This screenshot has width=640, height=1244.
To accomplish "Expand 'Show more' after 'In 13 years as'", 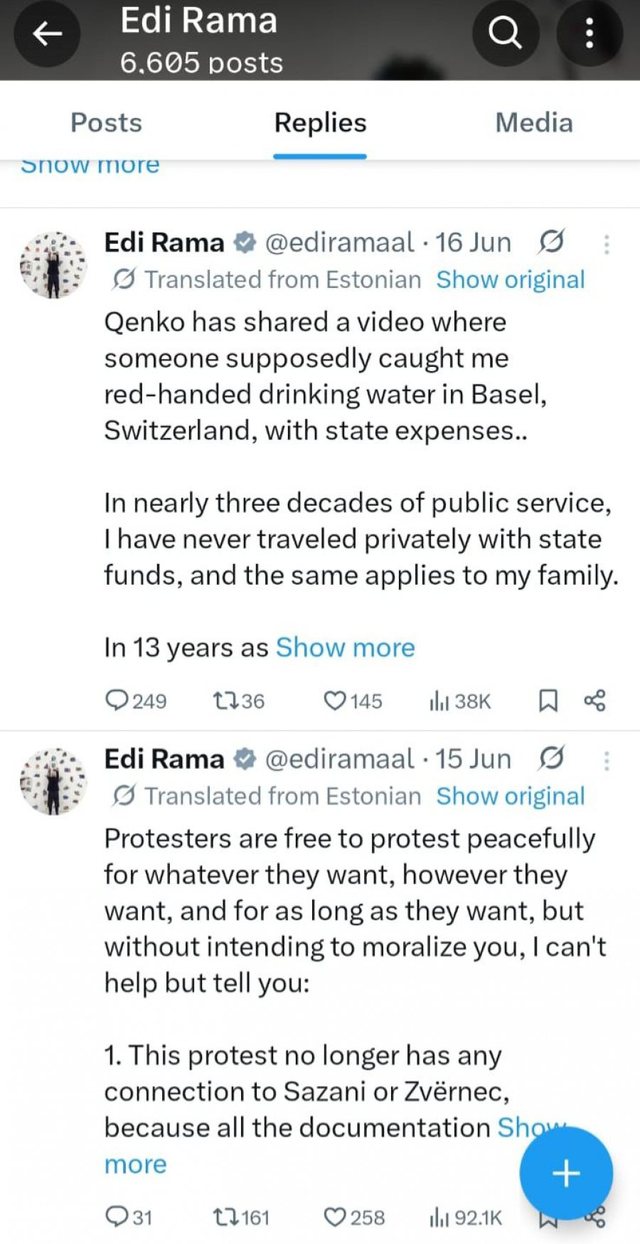I will pyautogui.click(x=345, y=648).
